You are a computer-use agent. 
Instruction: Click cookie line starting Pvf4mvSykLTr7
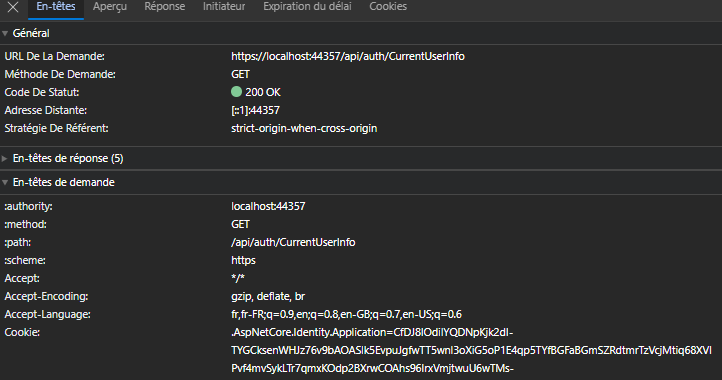pos(372,368)
